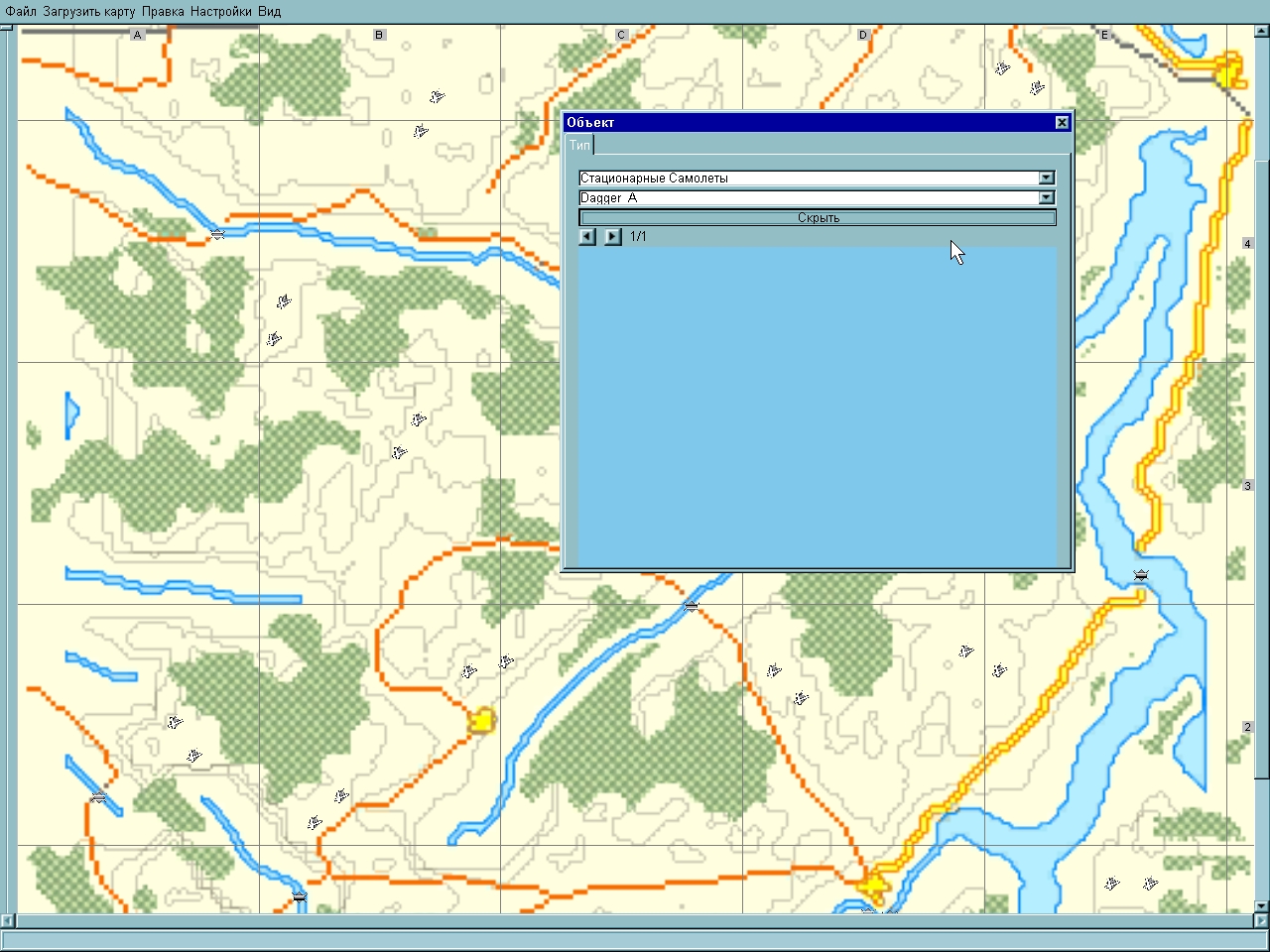This screenshot has height=952, width=1270.
Task: Click grid column label D
Action: tap(863, 35)
